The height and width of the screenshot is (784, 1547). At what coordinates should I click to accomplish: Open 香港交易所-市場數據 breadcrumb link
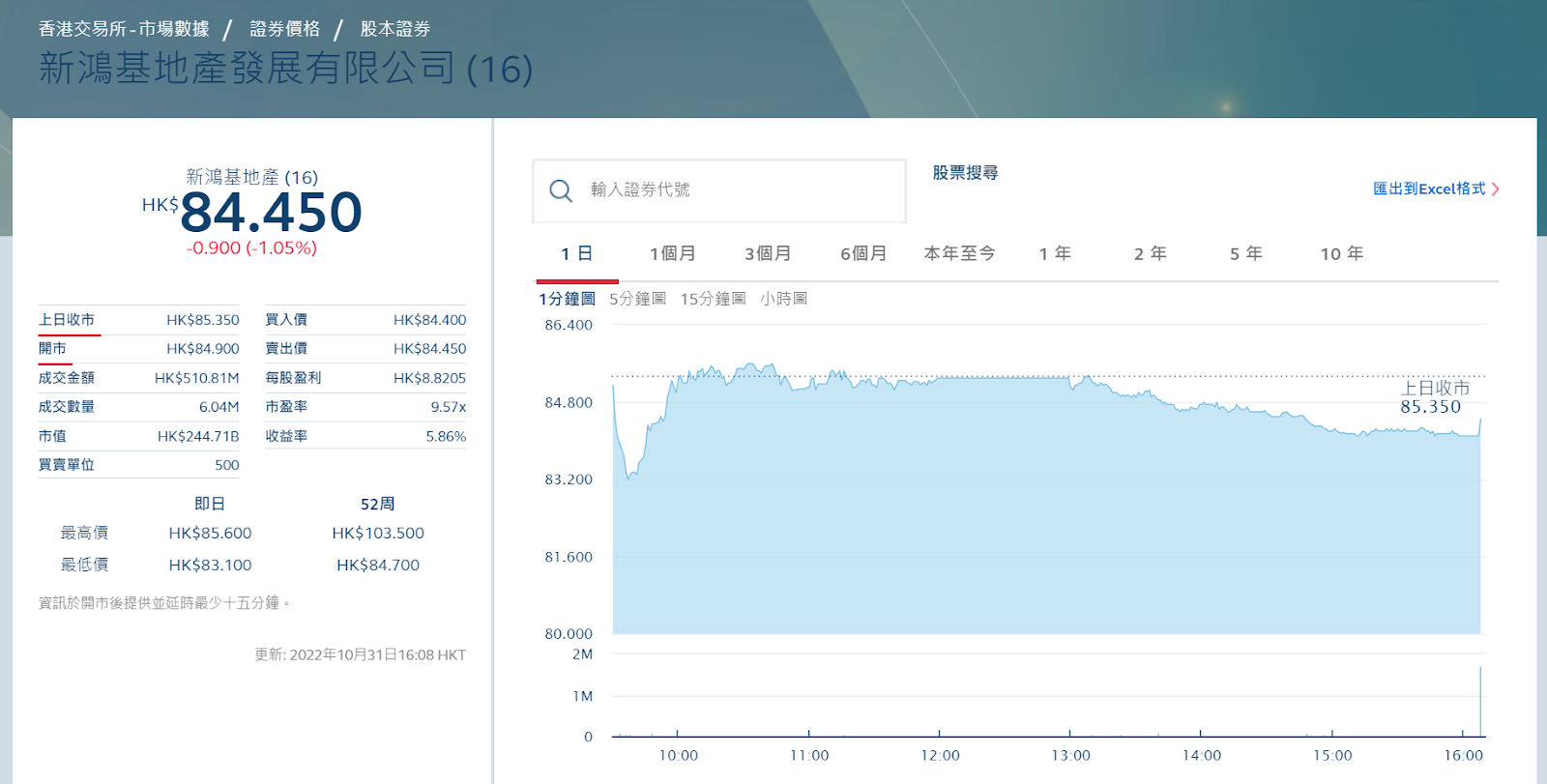tap(124, 29)
